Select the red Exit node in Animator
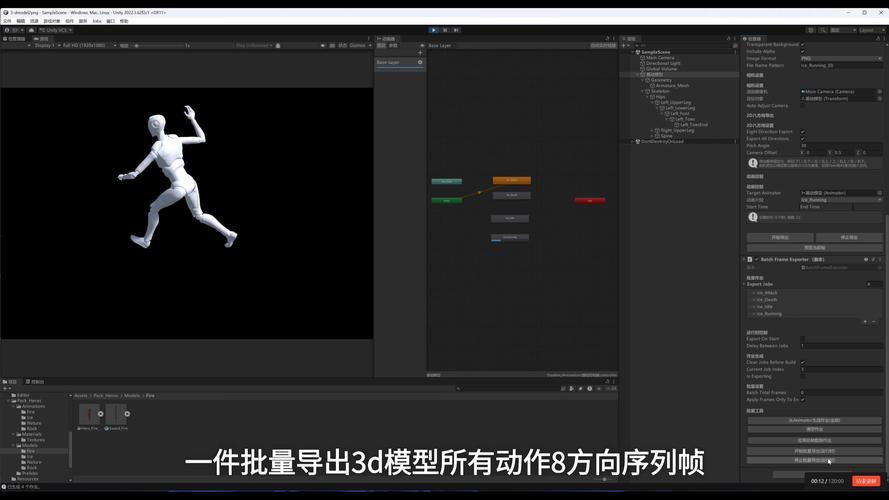The image size is (889, 500). click(590, 201)
